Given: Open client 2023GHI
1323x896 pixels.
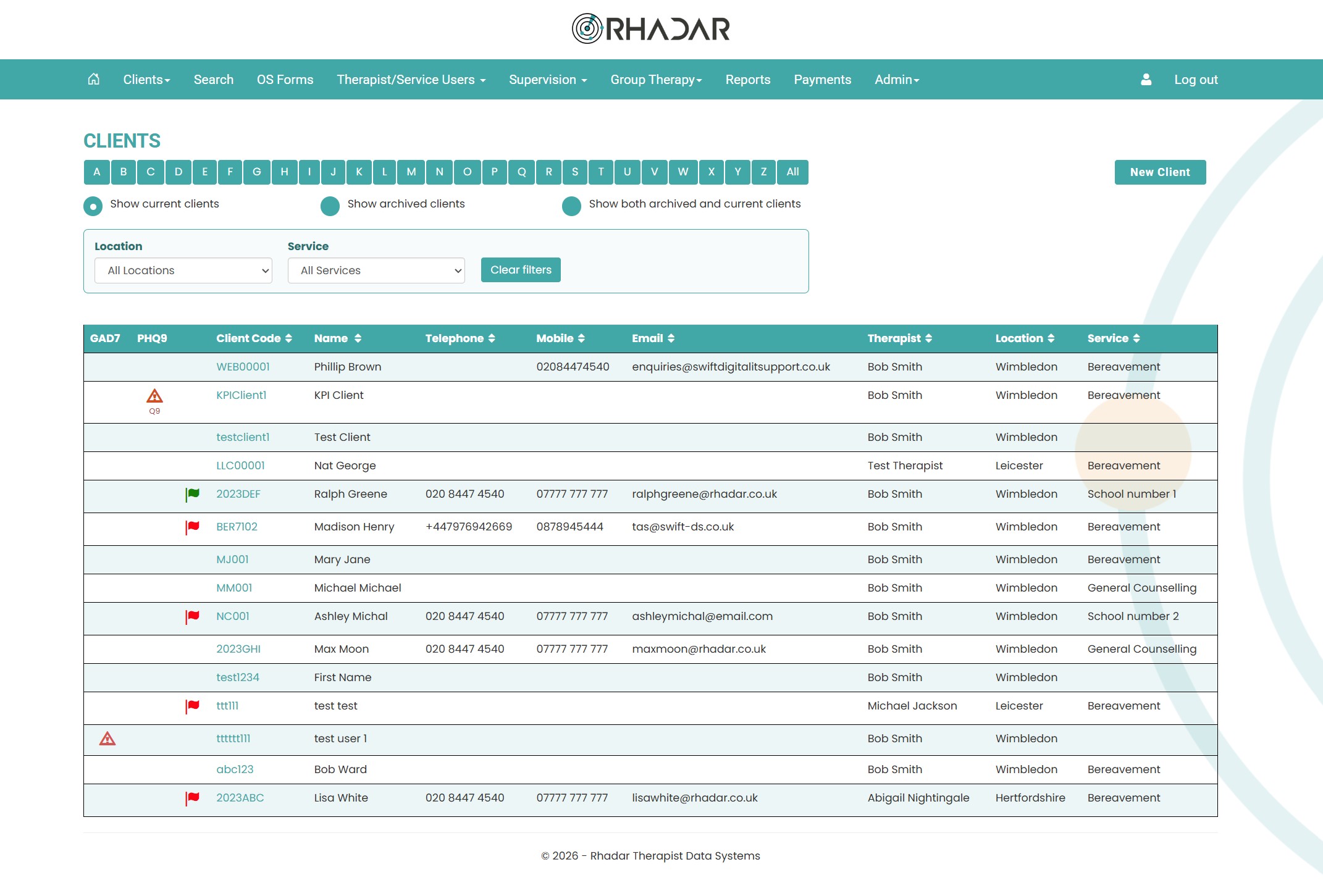Looking at the screenshot, I should pos(238,649).
